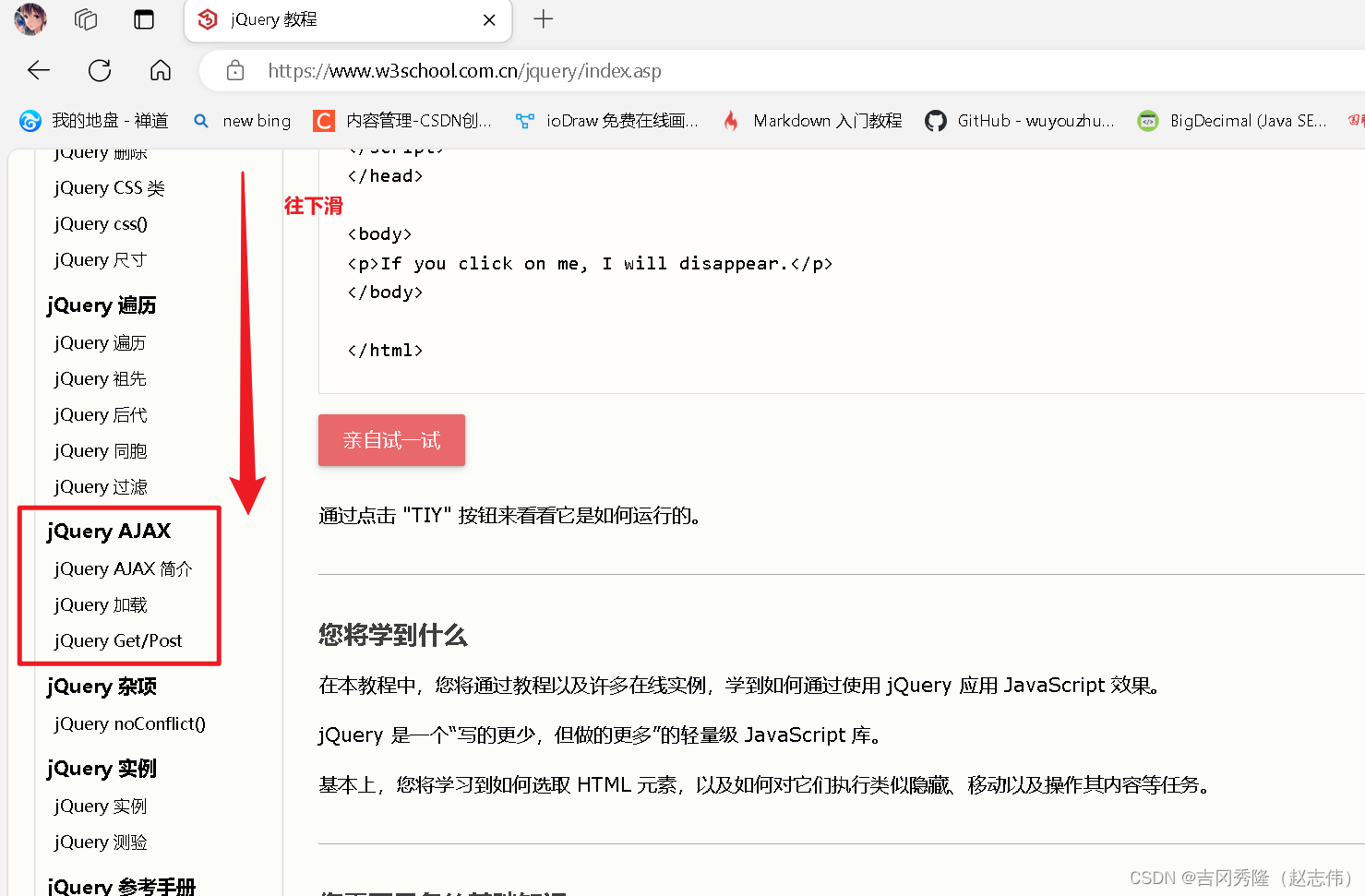Open the browser profile avatar
This screenshot has width=1365, height=896.
(30, 19)
